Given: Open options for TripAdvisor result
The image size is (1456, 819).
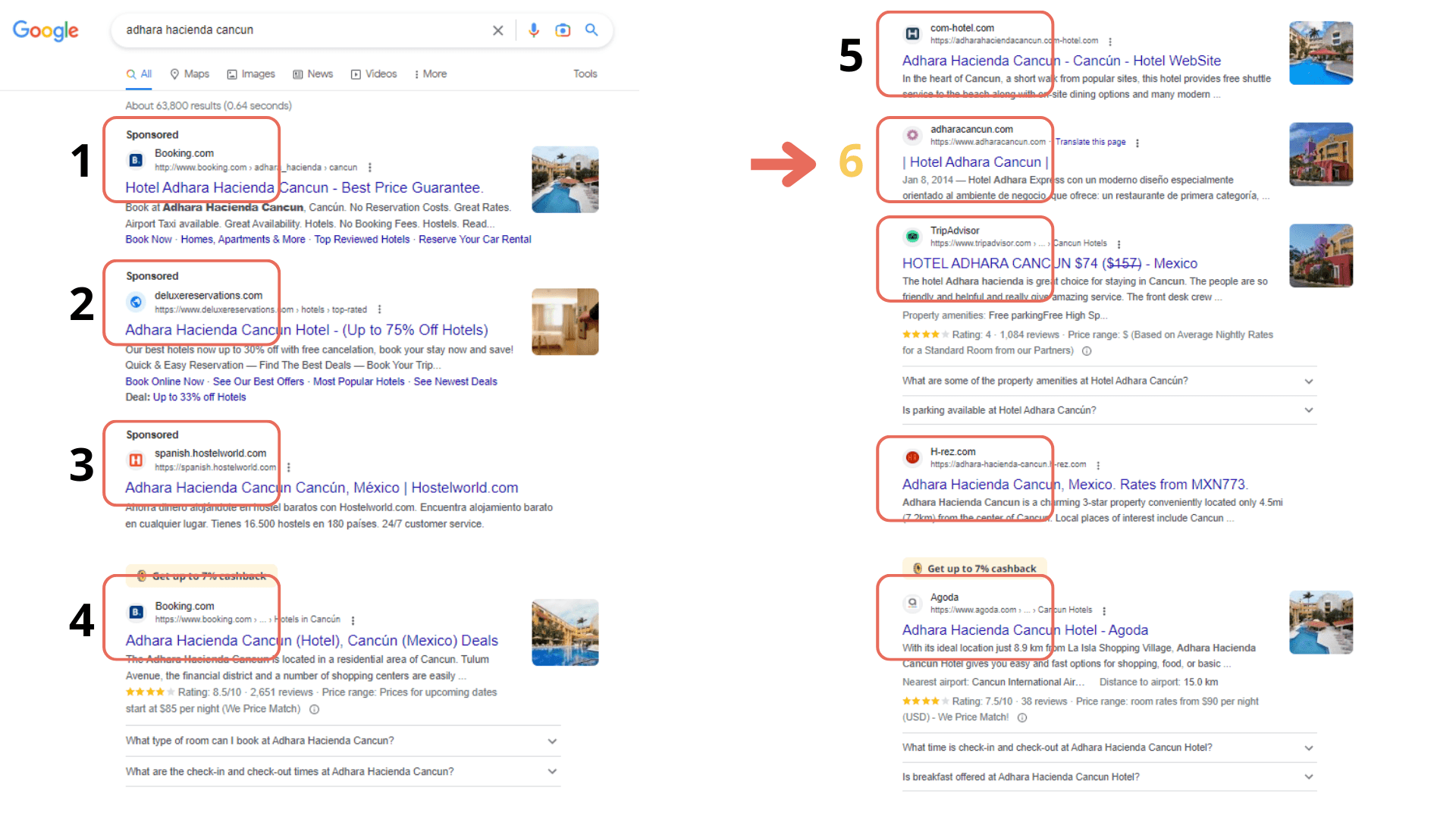Looking at the screenshot, I should [x=1119, y=244].
